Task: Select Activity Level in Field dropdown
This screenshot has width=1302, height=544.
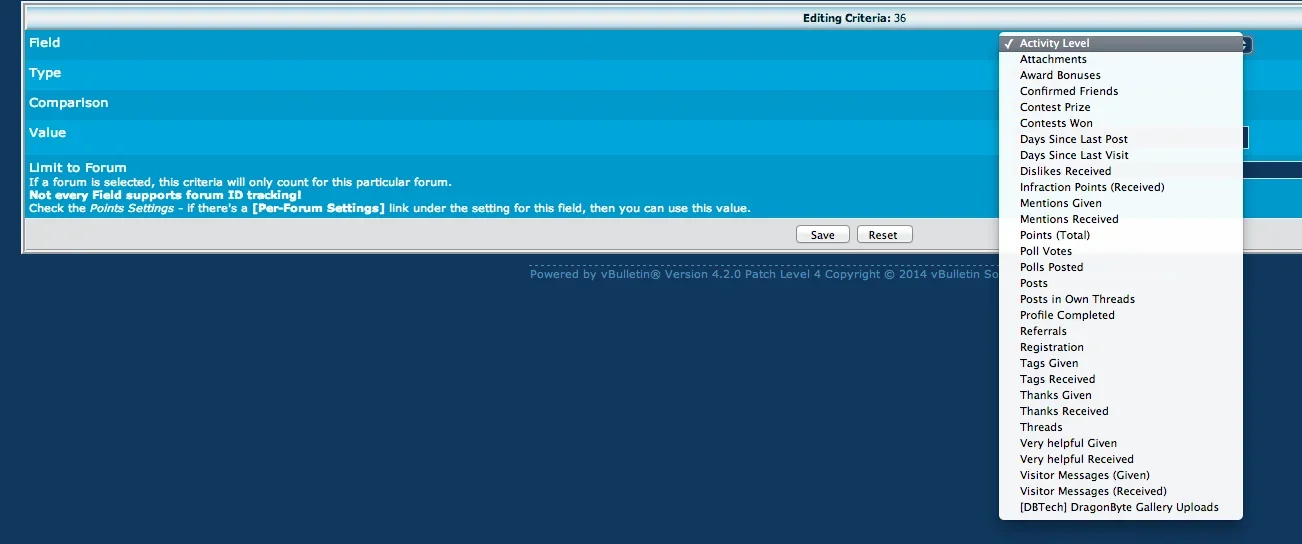Action: (x=1121, y=43)
